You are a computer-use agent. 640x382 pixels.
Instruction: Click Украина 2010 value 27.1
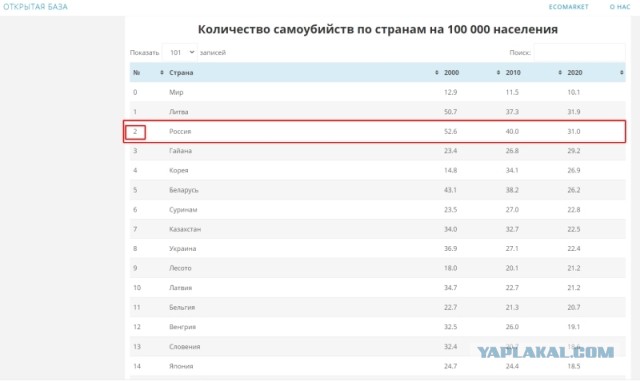point(512,249)
